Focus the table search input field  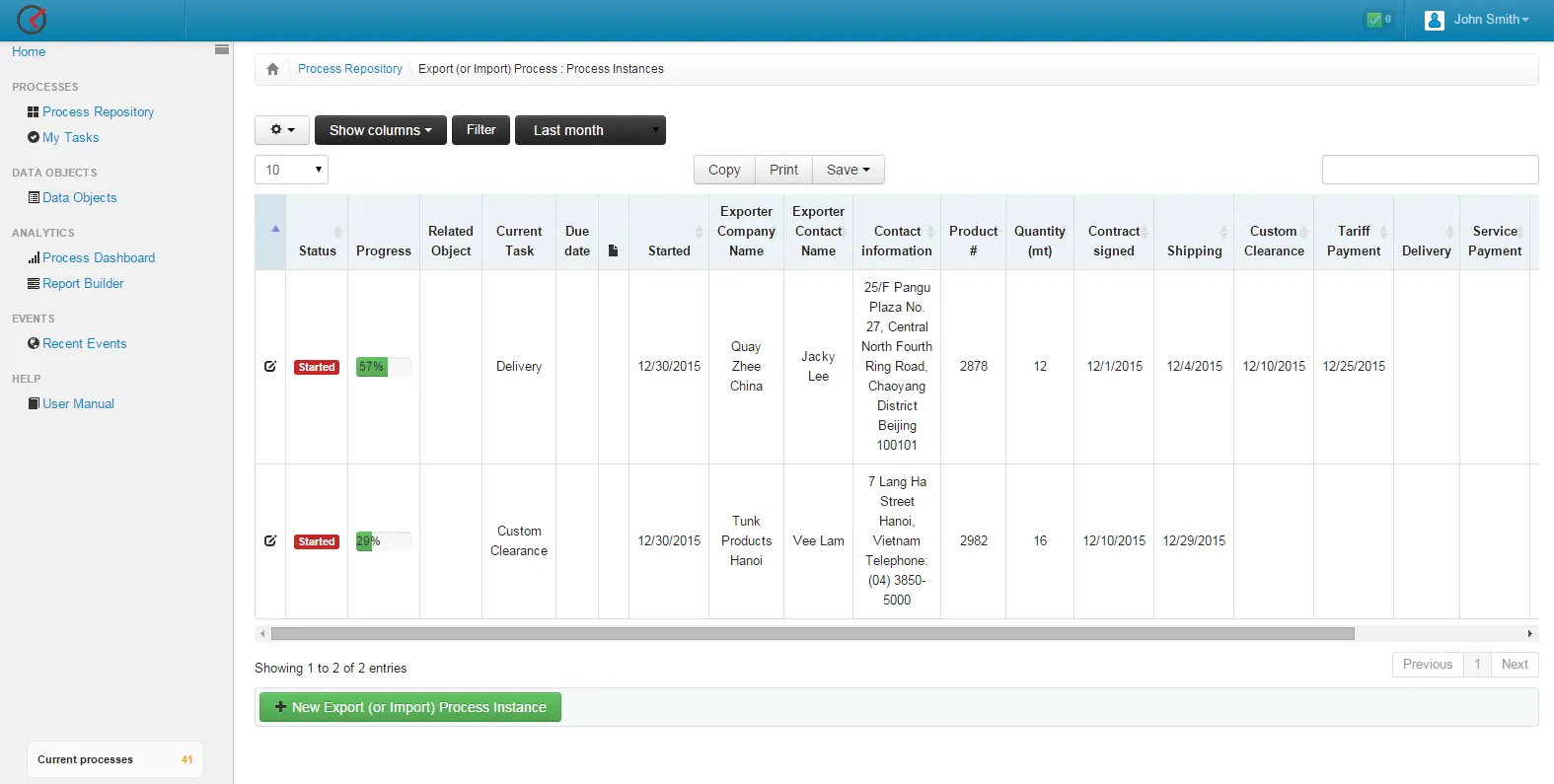click(x=1430, y=170)
